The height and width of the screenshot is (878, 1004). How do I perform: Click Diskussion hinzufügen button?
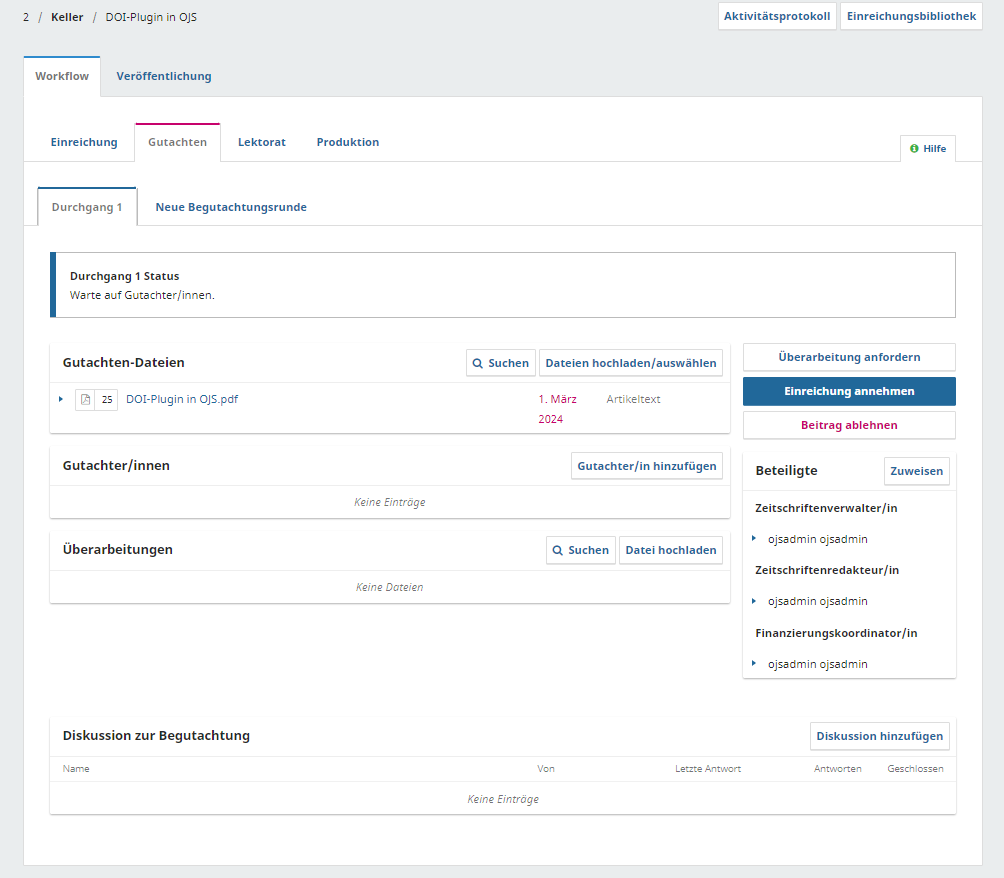pos(879,736)
